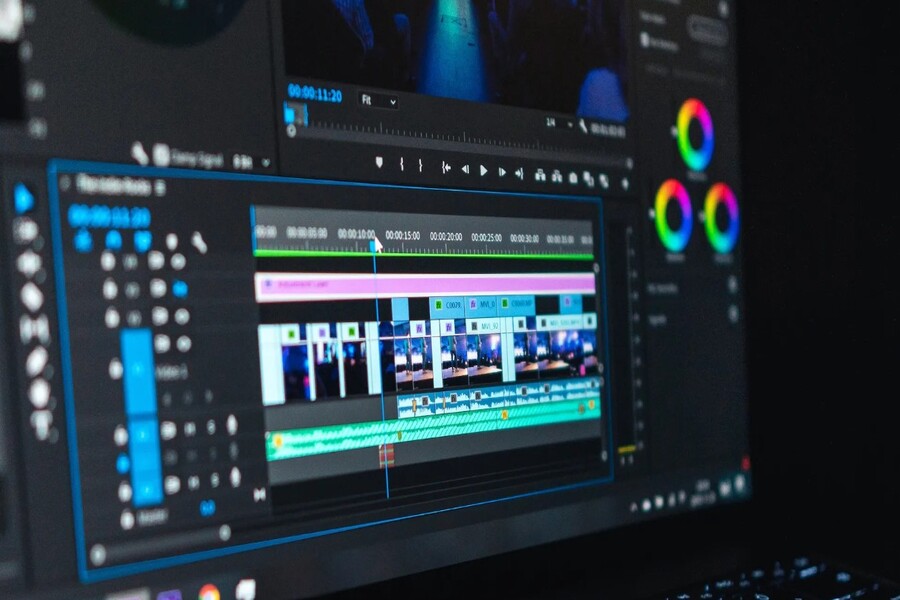
Task: Open the Program monitor settings wrench icon
Action: (586, 124)
